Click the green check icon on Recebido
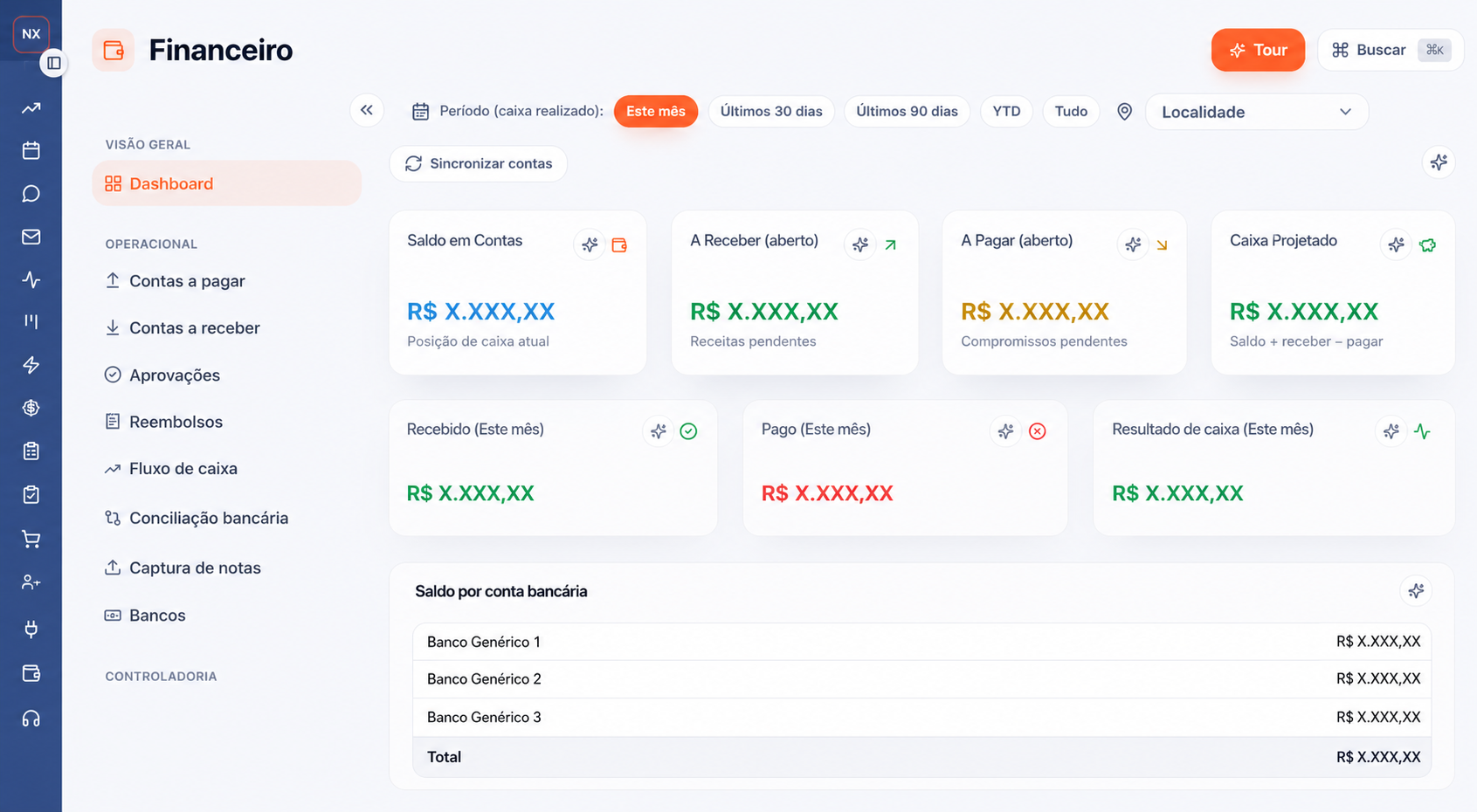The image size is (1477, 812). click(688, 431)
